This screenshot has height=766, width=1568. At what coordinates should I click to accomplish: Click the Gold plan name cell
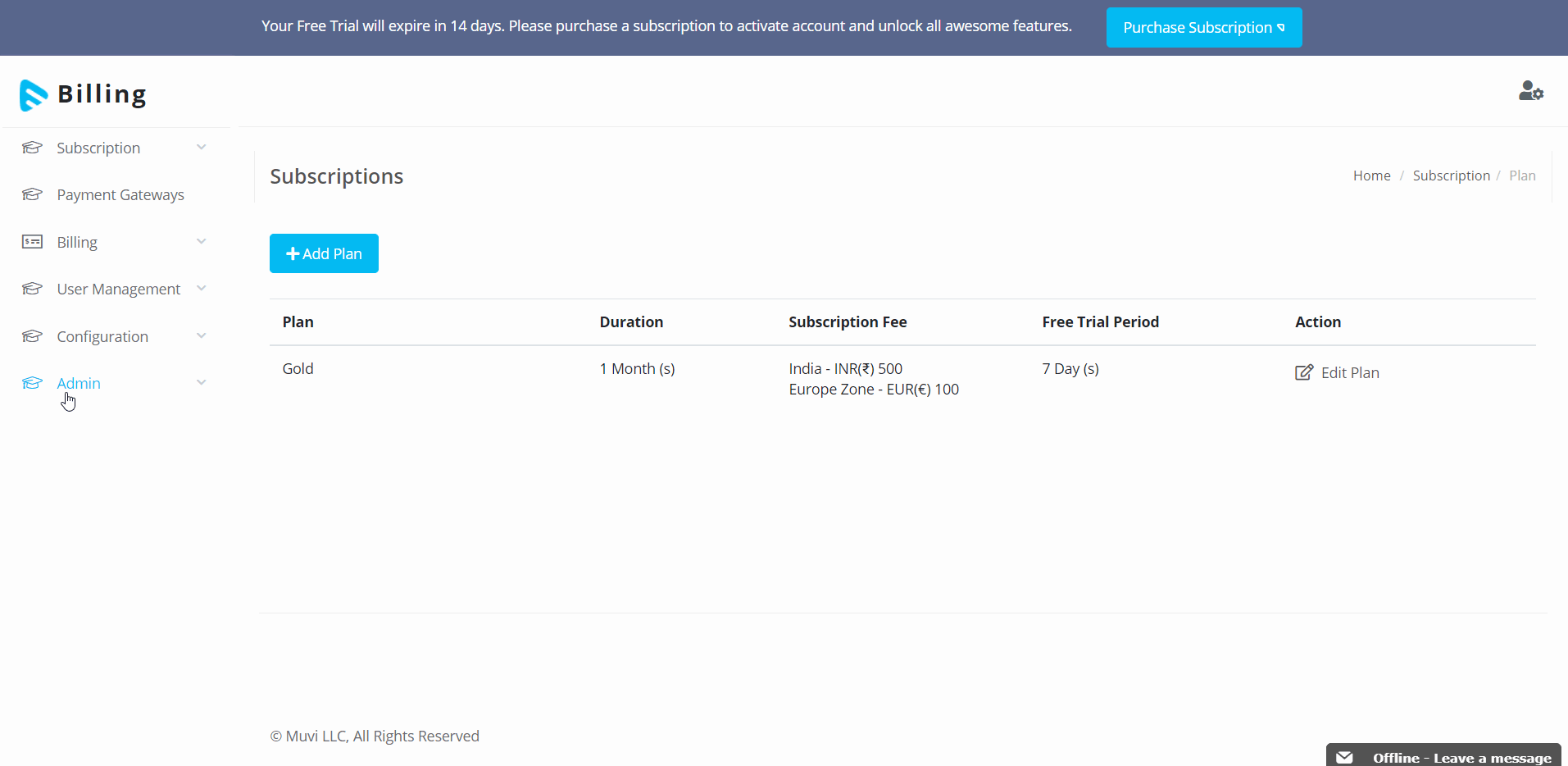[x=298, y=368]
